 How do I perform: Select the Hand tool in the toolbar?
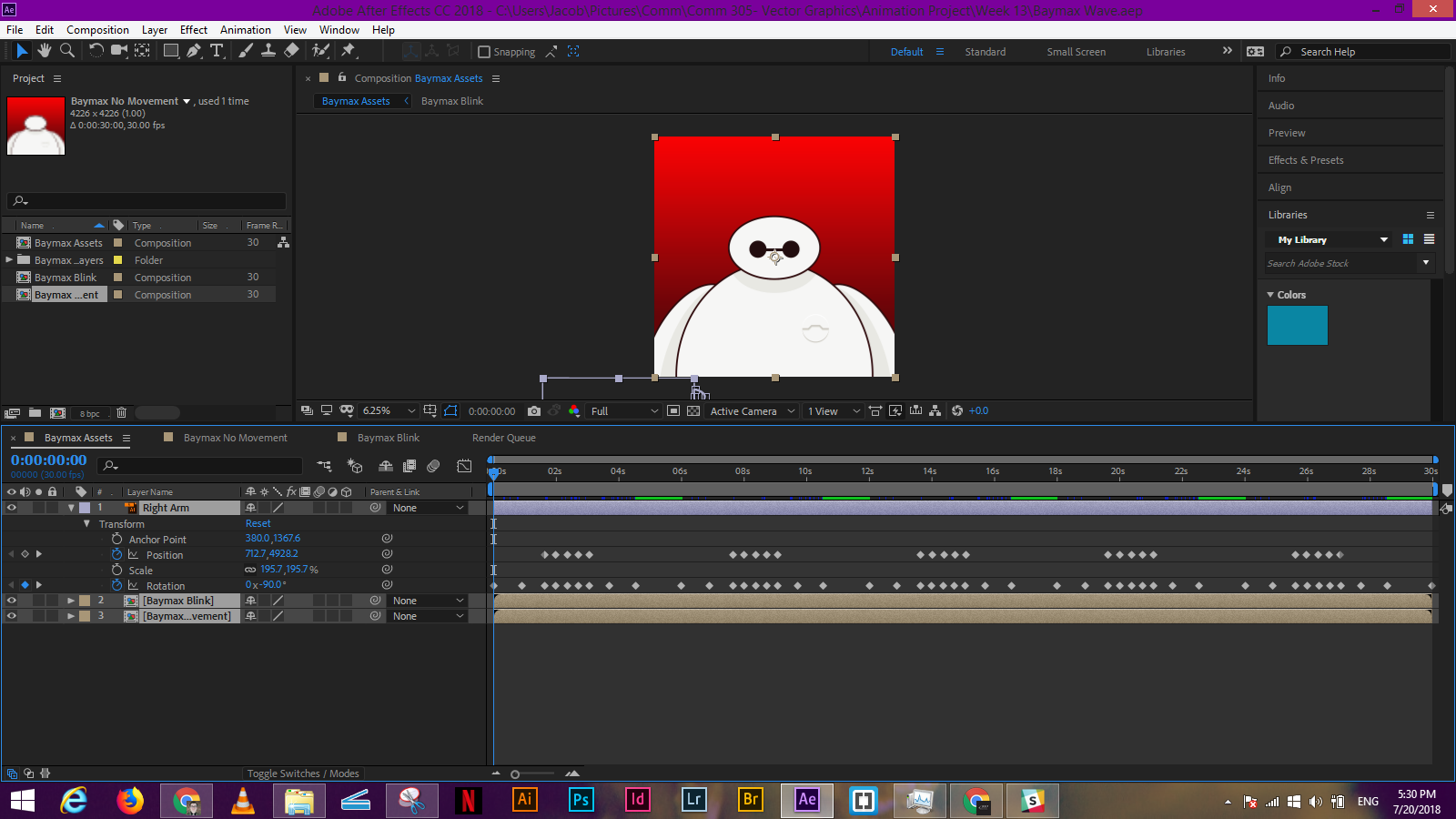pos(45,51)
